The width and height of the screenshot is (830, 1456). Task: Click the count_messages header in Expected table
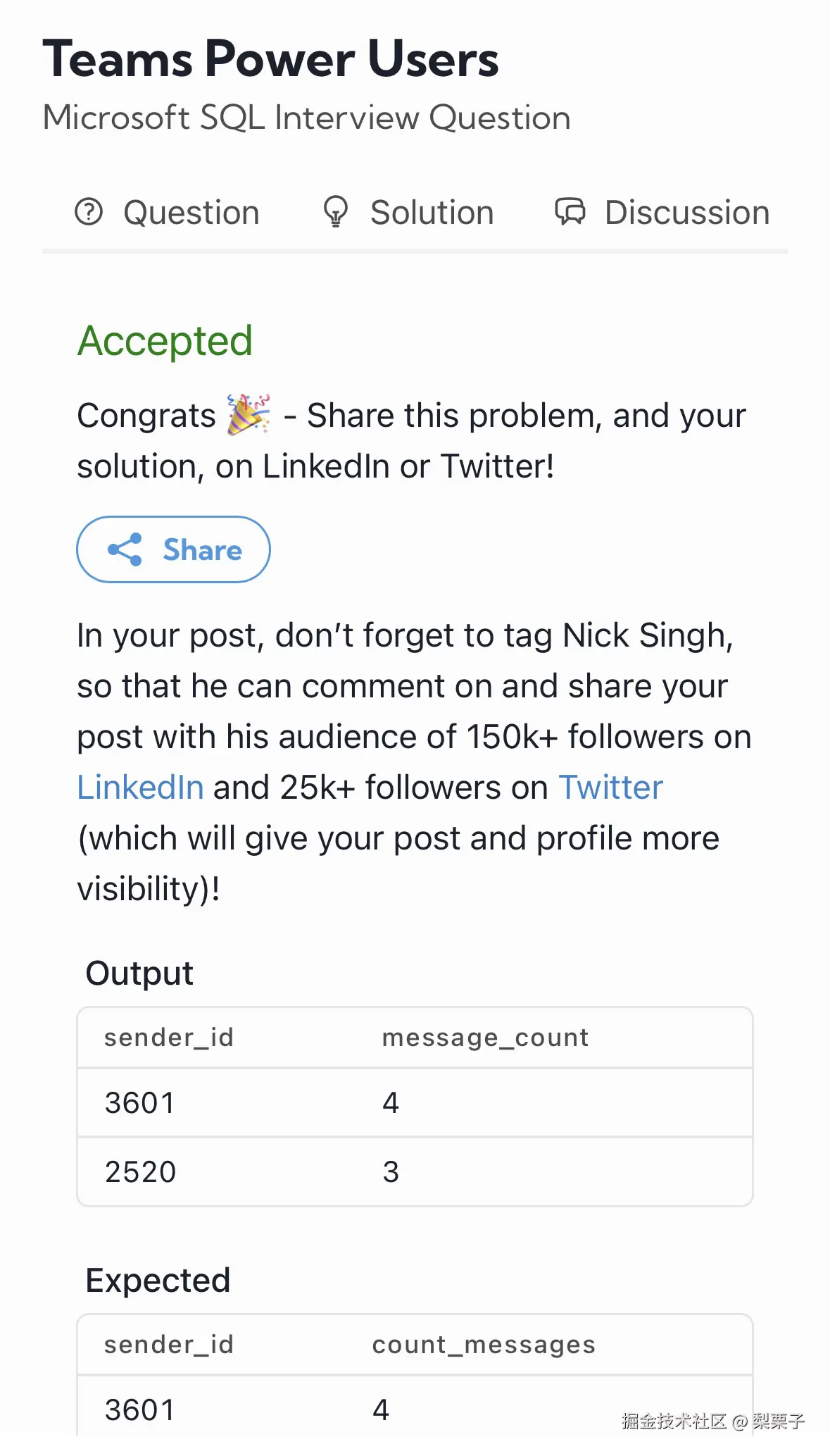point(484,1345)
